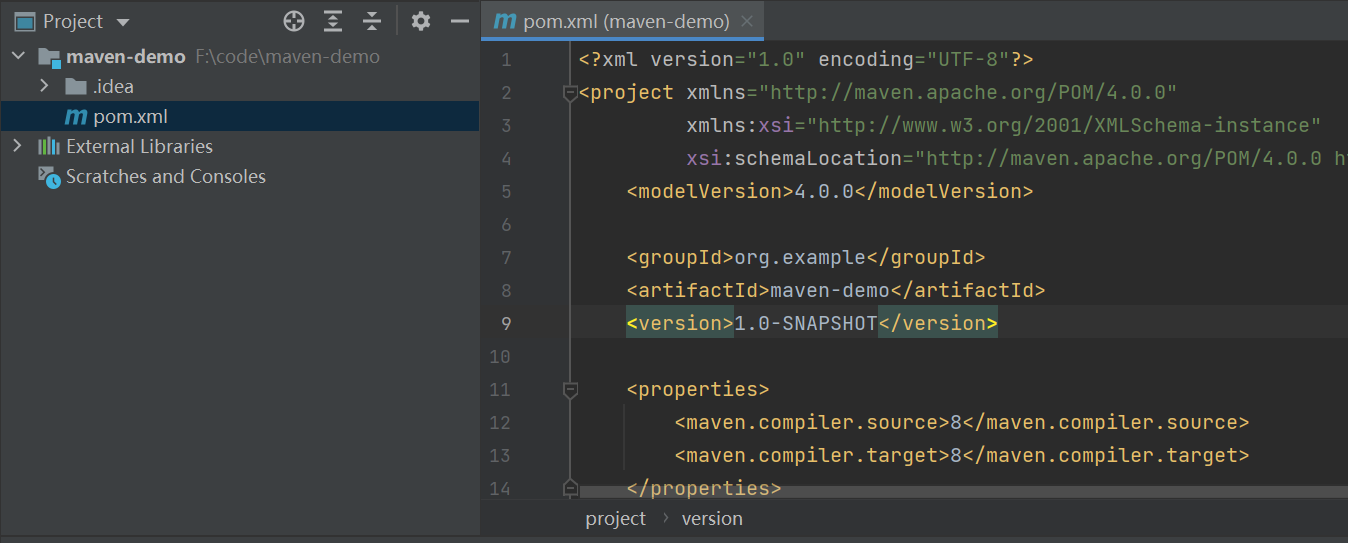Click the maven.compiler.target opening tag
This screenshot has height=543, width=1348.
click(x=812, y=455)
